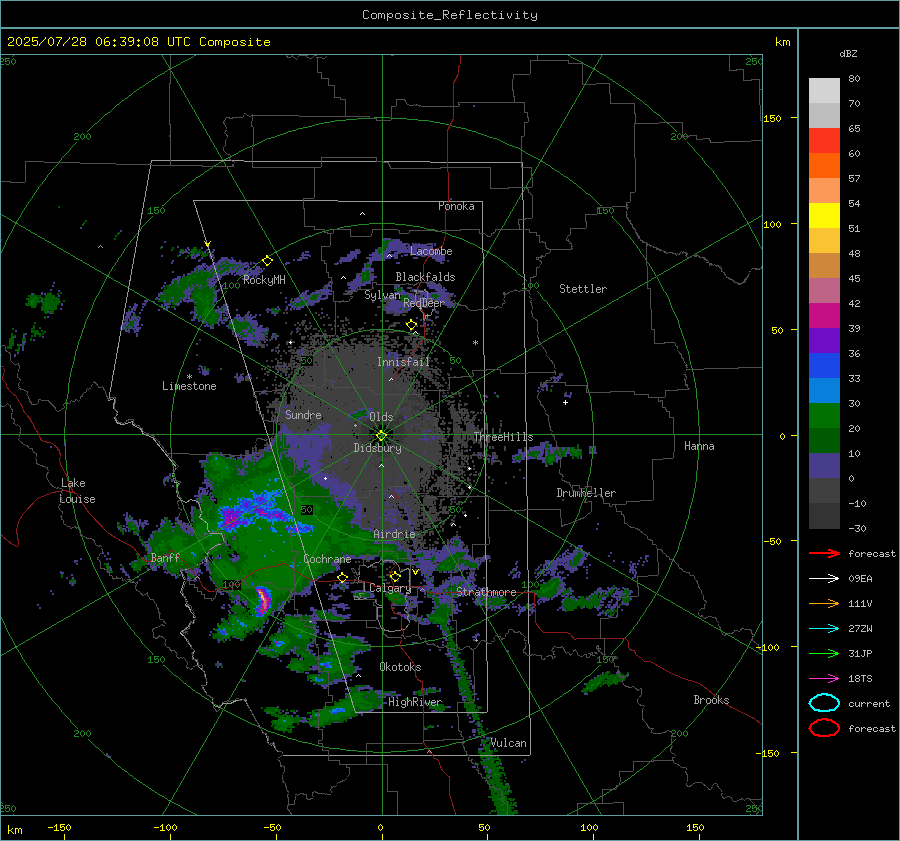Click the Ponoka city label

[x=456, y=206]
